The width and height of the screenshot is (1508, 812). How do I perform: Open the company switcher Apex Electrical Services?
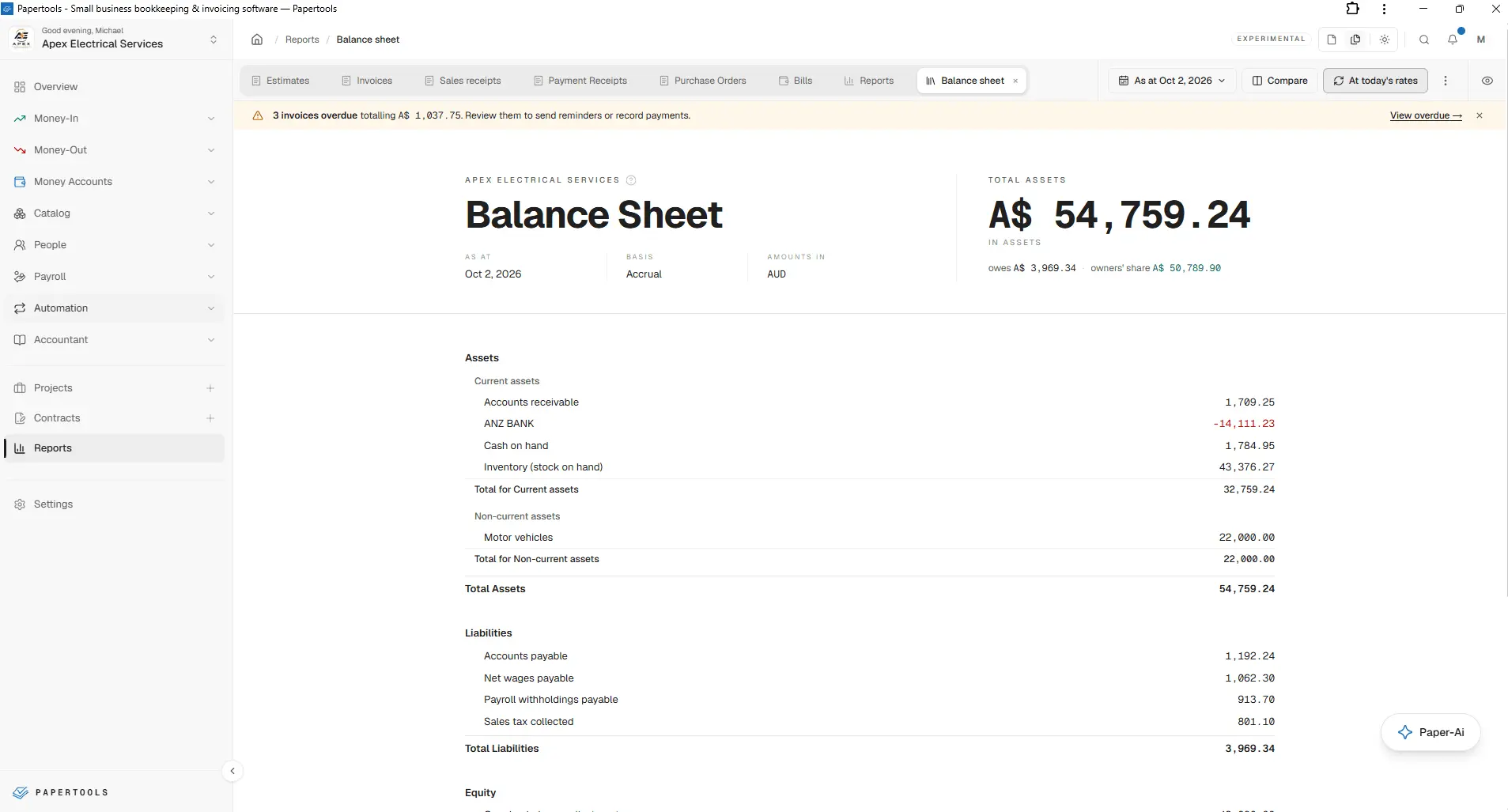[115, 38]
